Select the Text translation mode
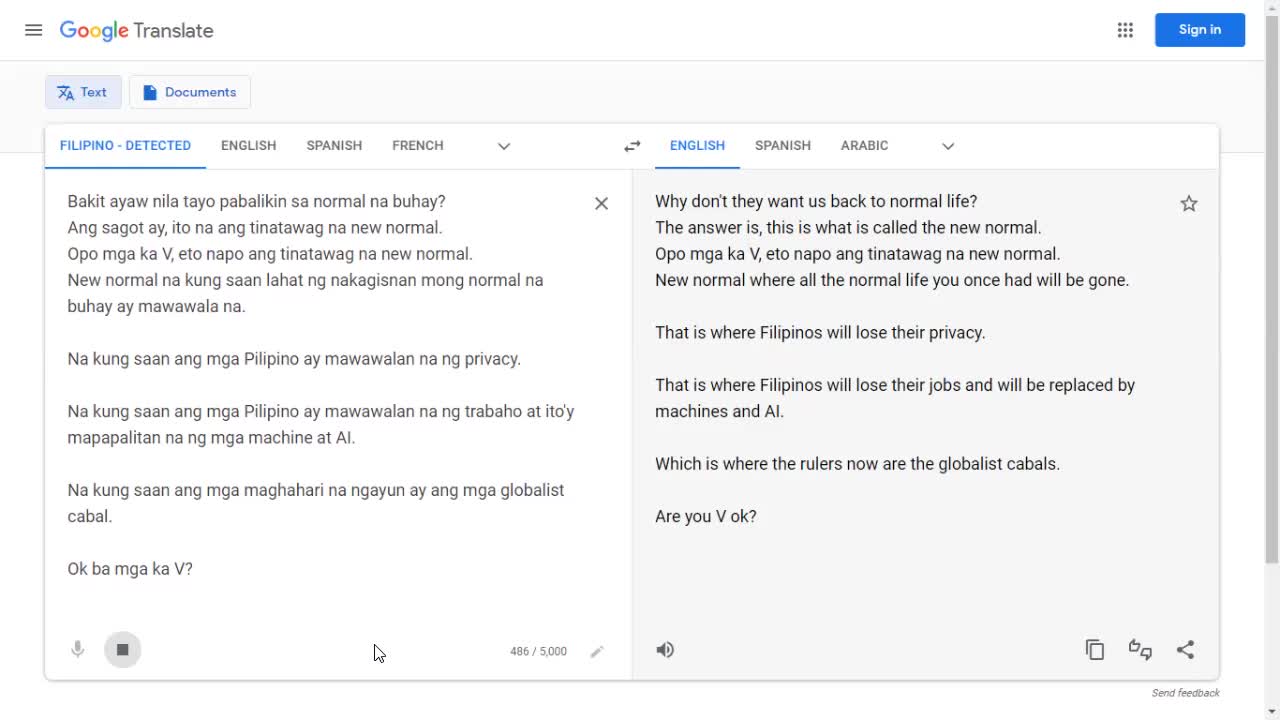The height and width of the screenshot is (720, 1280). click(83, 92)
